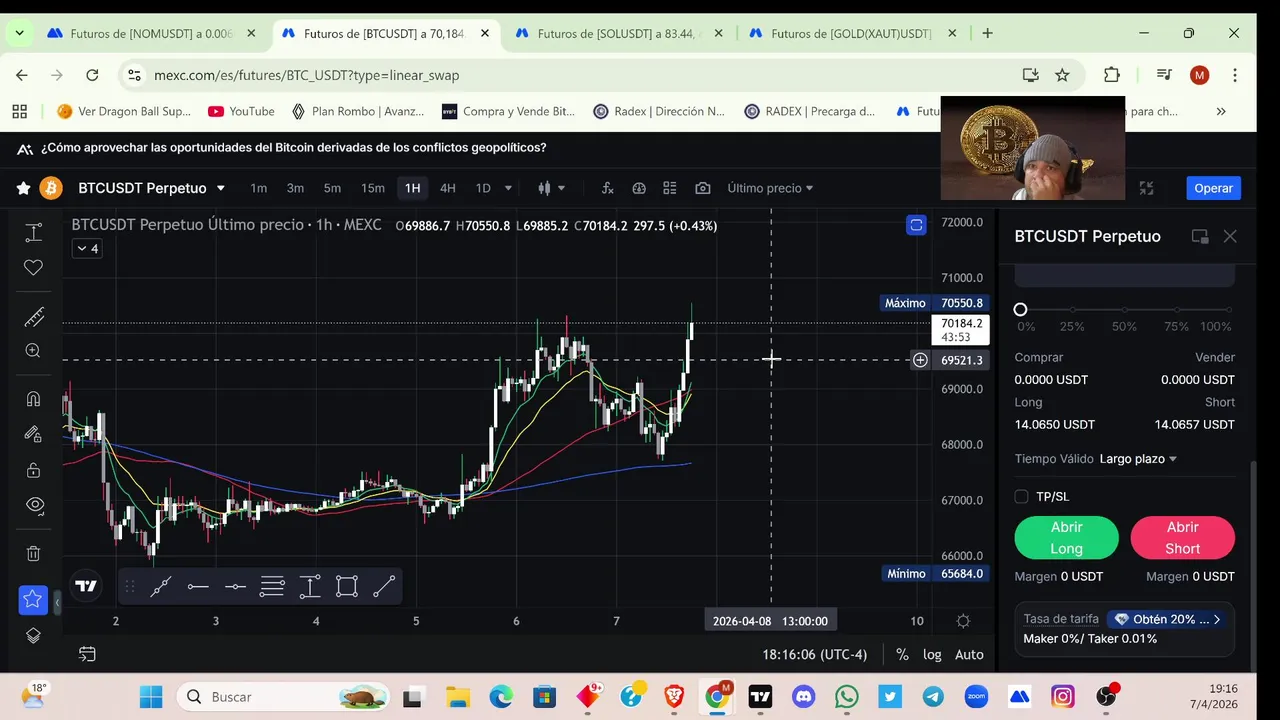Open the gauge-style icon beside indicators
1280x720 pixels.
click(x=639, y=188)
